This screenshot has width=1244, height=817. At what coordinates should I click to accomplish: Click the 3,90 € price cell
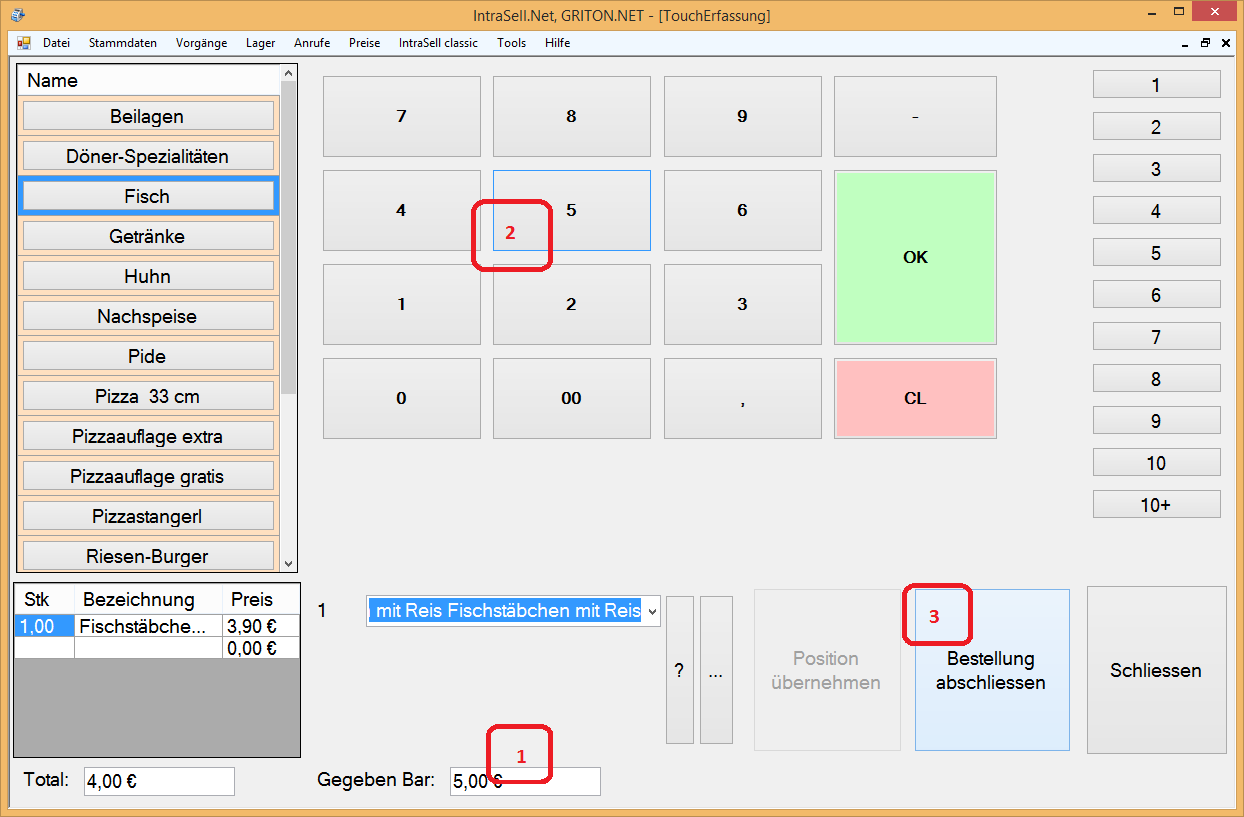260,627
